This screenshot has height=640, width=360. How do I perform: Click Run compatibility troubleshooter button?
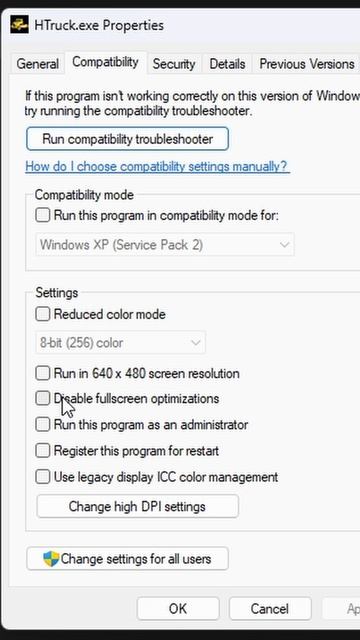(127, 139)
